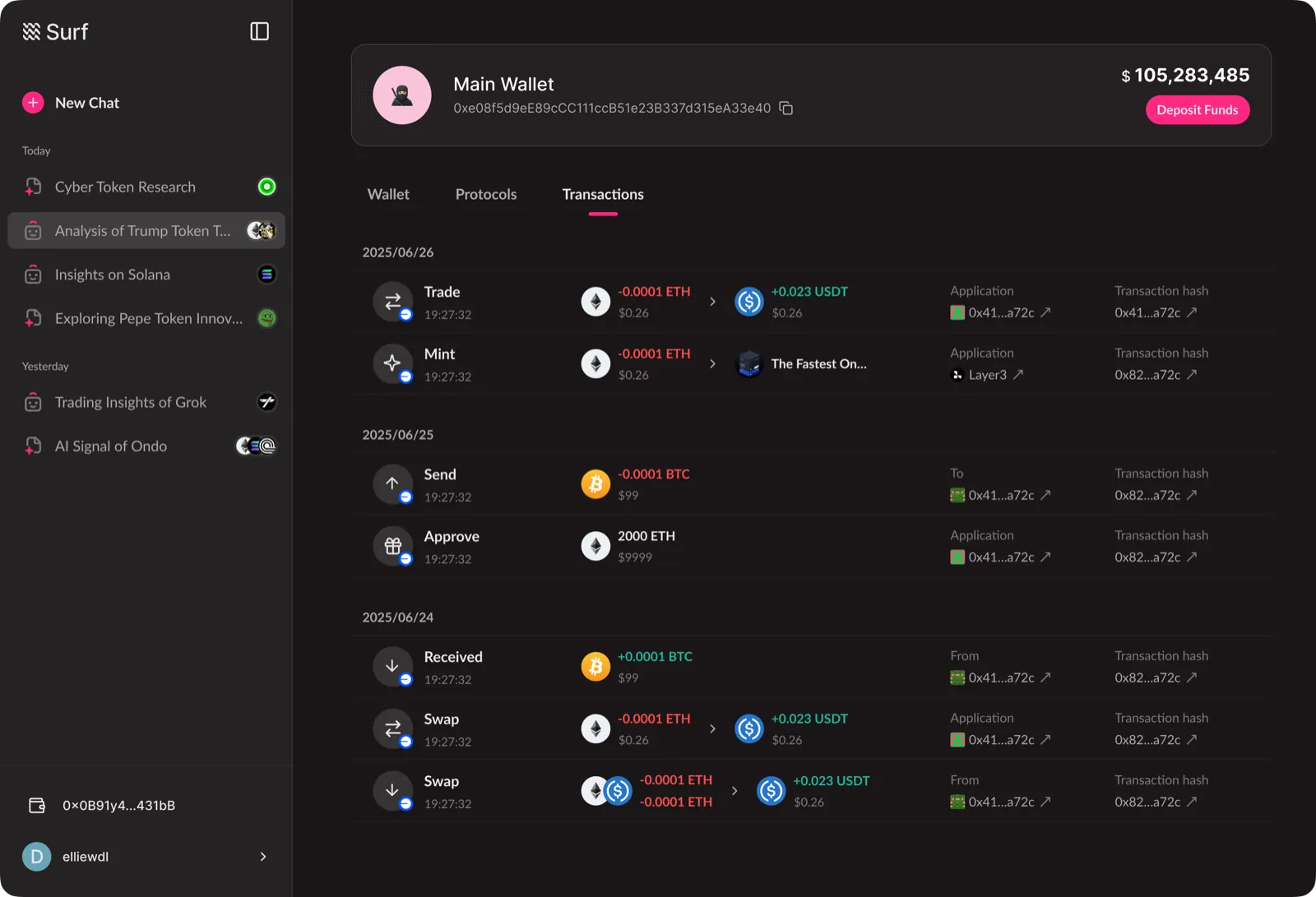Click the Received transaction down-arrow icon
The height and width of the screenshot is (897, 1316).
click(x=393, y=666)
